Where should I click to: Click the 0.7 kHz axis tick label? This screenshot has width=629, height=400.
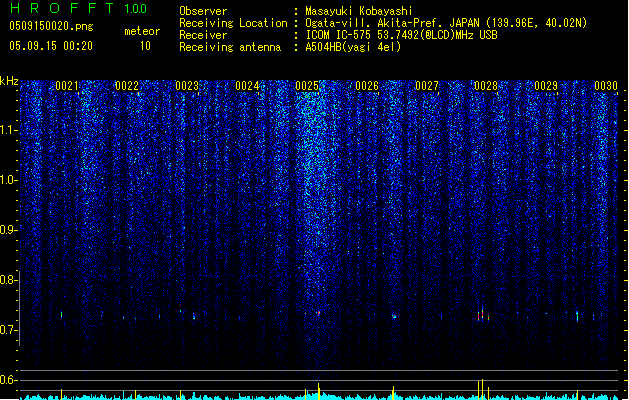8,330
